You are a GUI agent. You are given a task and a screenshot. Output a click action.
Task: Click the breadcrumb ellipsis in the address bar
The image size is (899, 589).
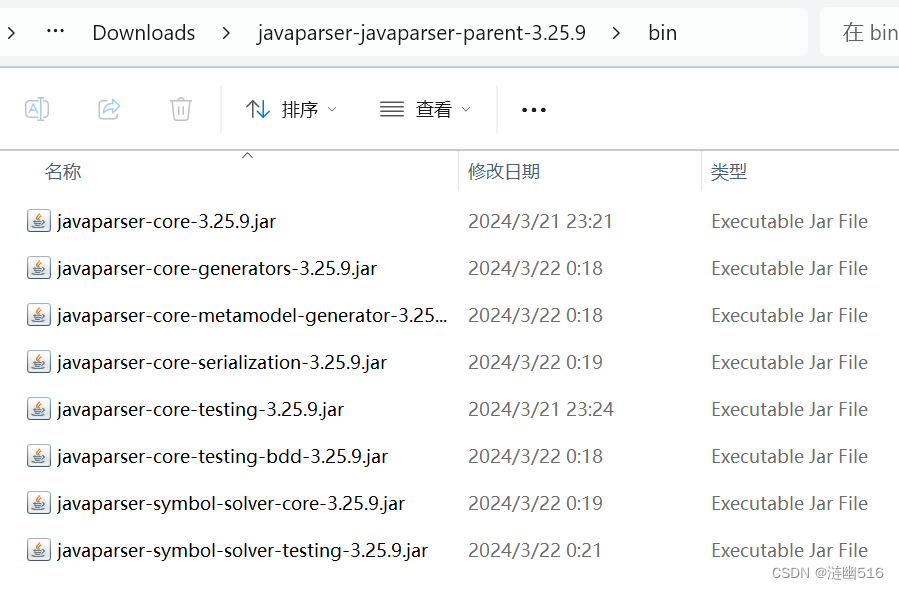[55, 32]
